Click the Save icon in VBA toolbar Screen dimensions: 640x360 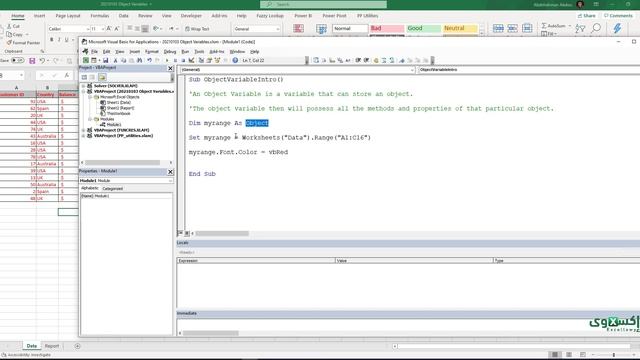click(106, 60)
